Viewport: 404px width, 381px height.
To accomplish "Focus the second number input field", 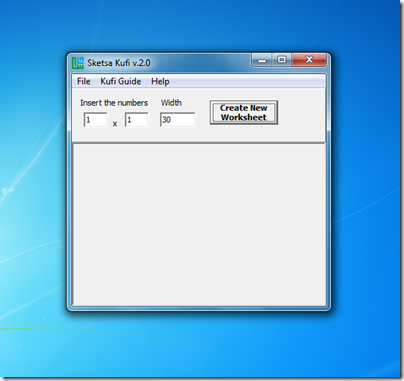I will click(x=137, y=120).
